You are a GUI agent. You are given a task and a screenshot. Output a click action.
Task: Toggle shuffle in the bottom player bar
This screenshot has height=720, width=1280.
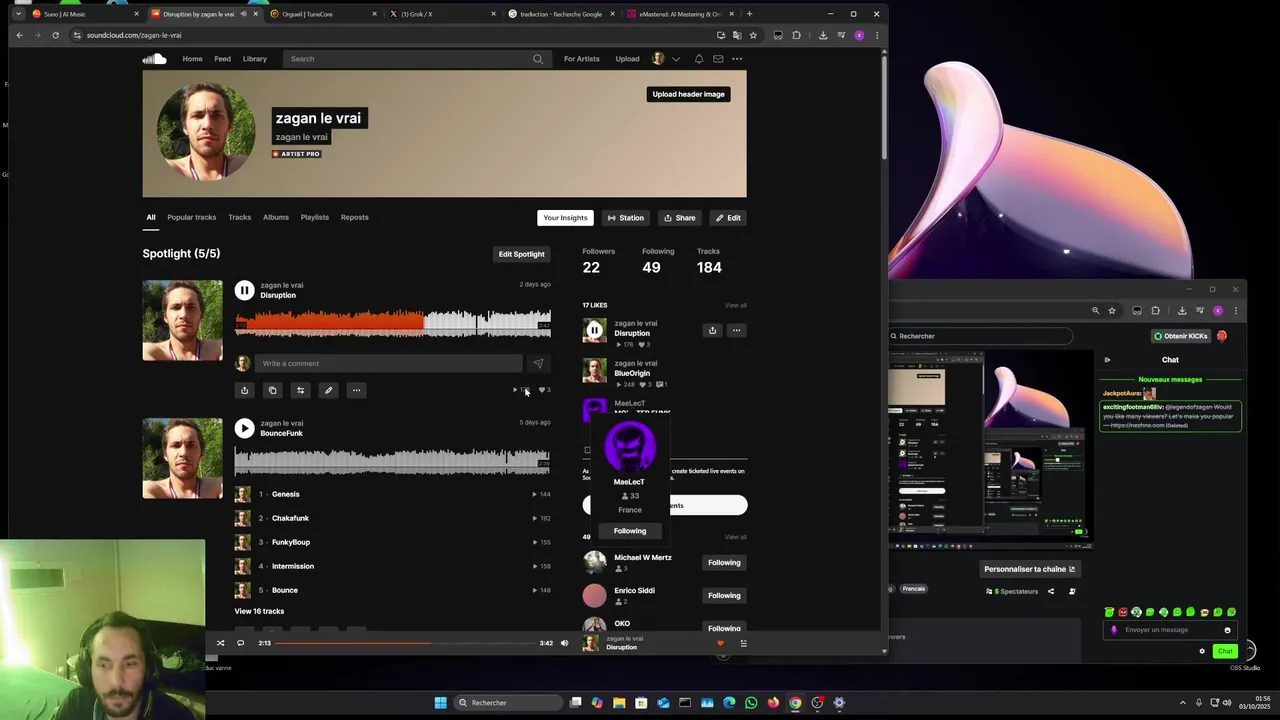tap(221, 643)
